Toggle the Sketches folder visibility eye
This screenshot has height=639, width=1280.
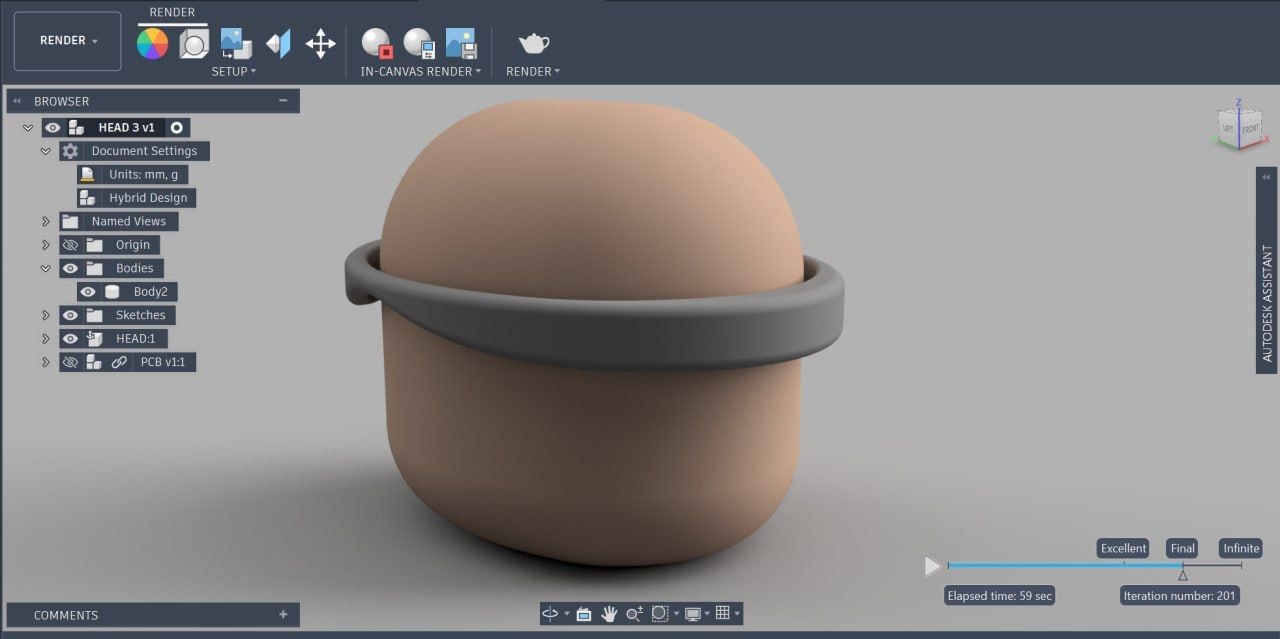[x=70, y=315]
